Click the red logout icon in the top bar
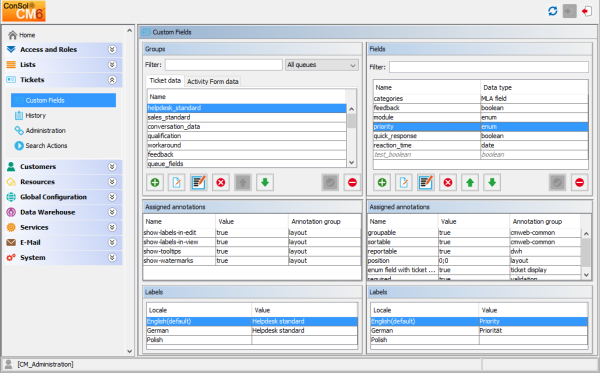 pos(586,11)
